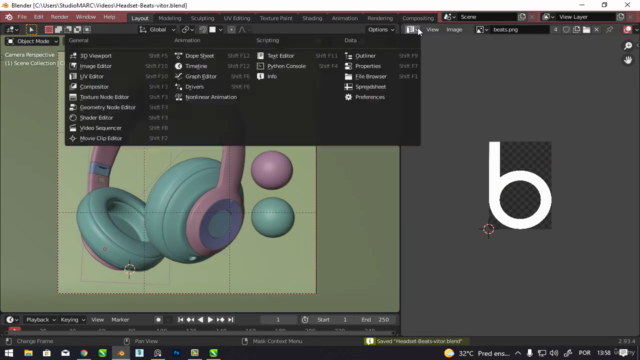Click the Properties editor icon
Viewport: 640px width, 360px height.
pyautogui.click(x=348, y=66)
